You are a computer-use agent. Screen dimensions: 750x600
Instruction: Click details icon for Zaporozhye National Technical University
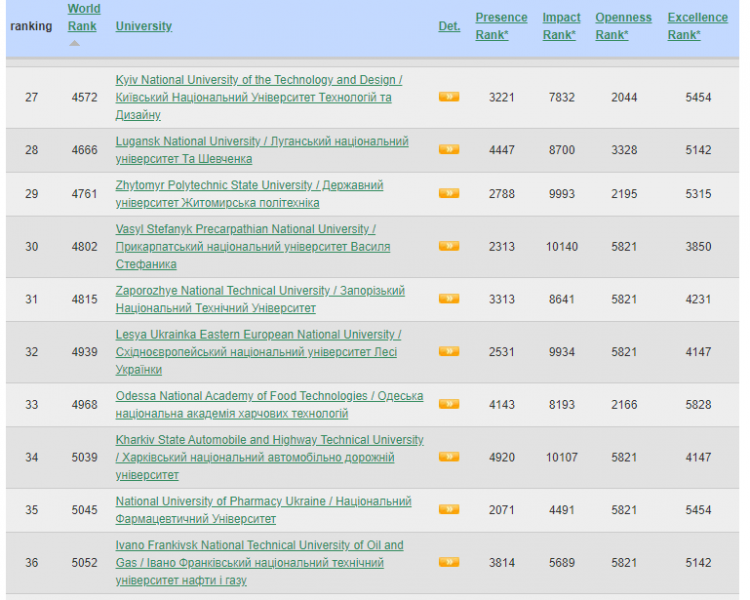point(448,299)
